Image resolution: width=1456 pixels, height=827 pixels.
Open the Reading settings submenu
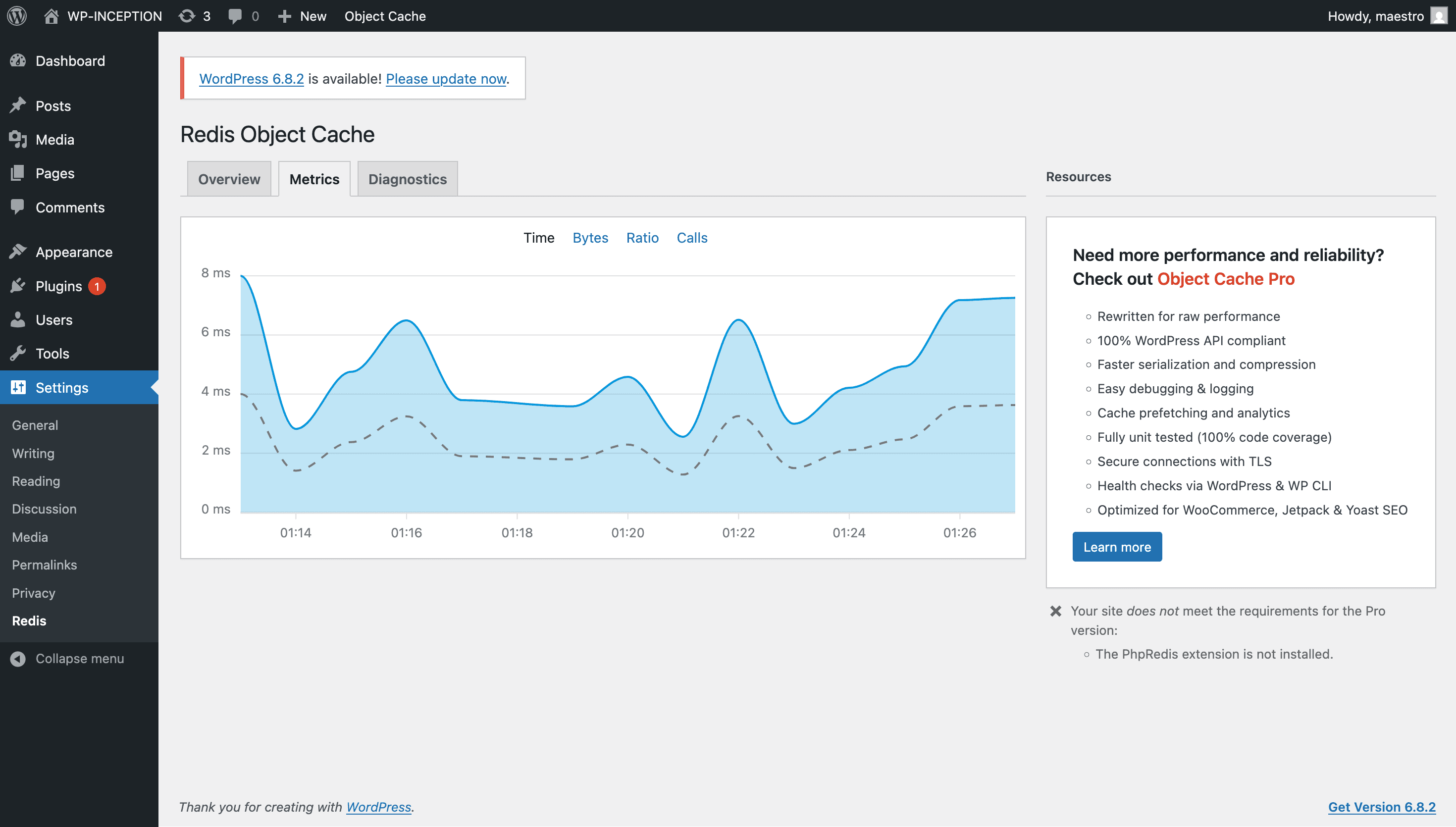[36, 481]
